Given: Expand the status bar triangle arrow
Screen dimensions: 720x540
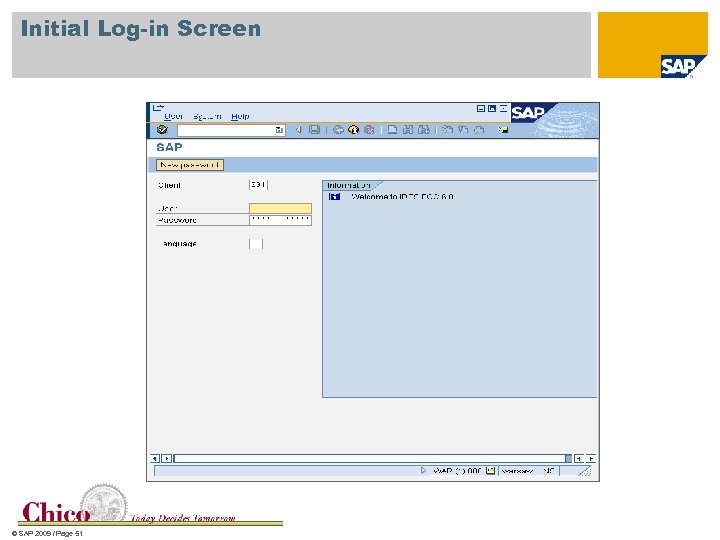Looking at the screenshot, I should 423,471.
